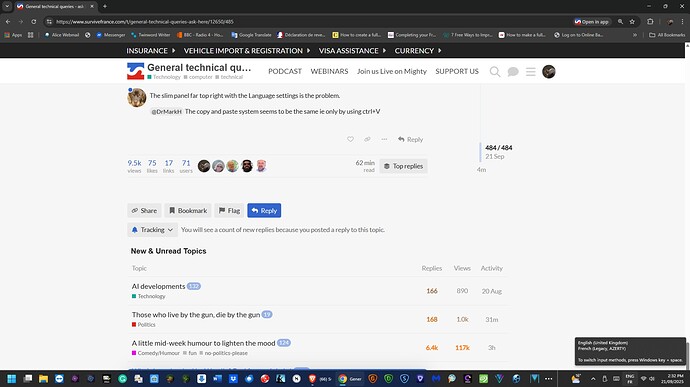Open the WEBINARS menu link
690x387 pixels.
click(329, 71)
